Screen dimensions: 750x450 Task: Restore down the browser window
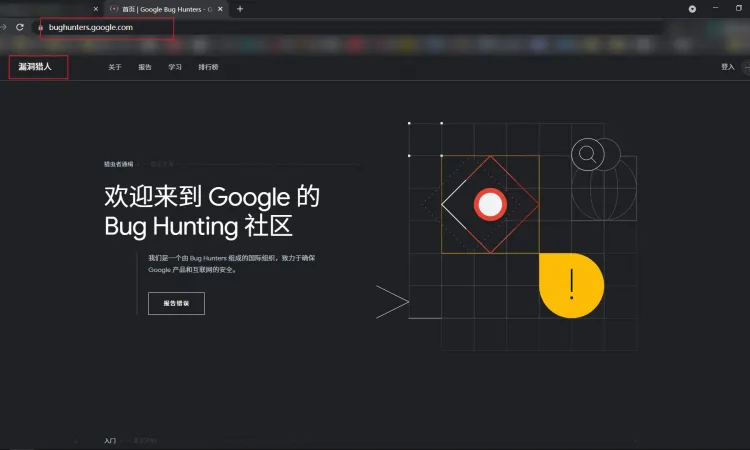tap(739, 8)
